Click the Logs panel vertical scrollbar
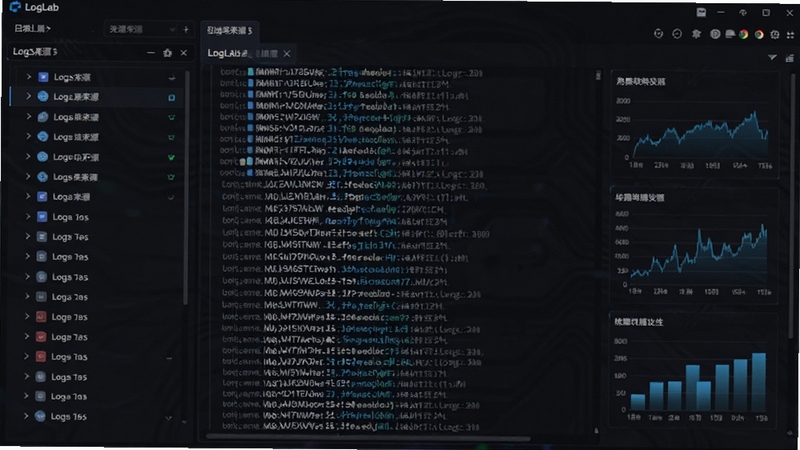Image resolution: width=800 pixels, height=450 pixels. 186,189
